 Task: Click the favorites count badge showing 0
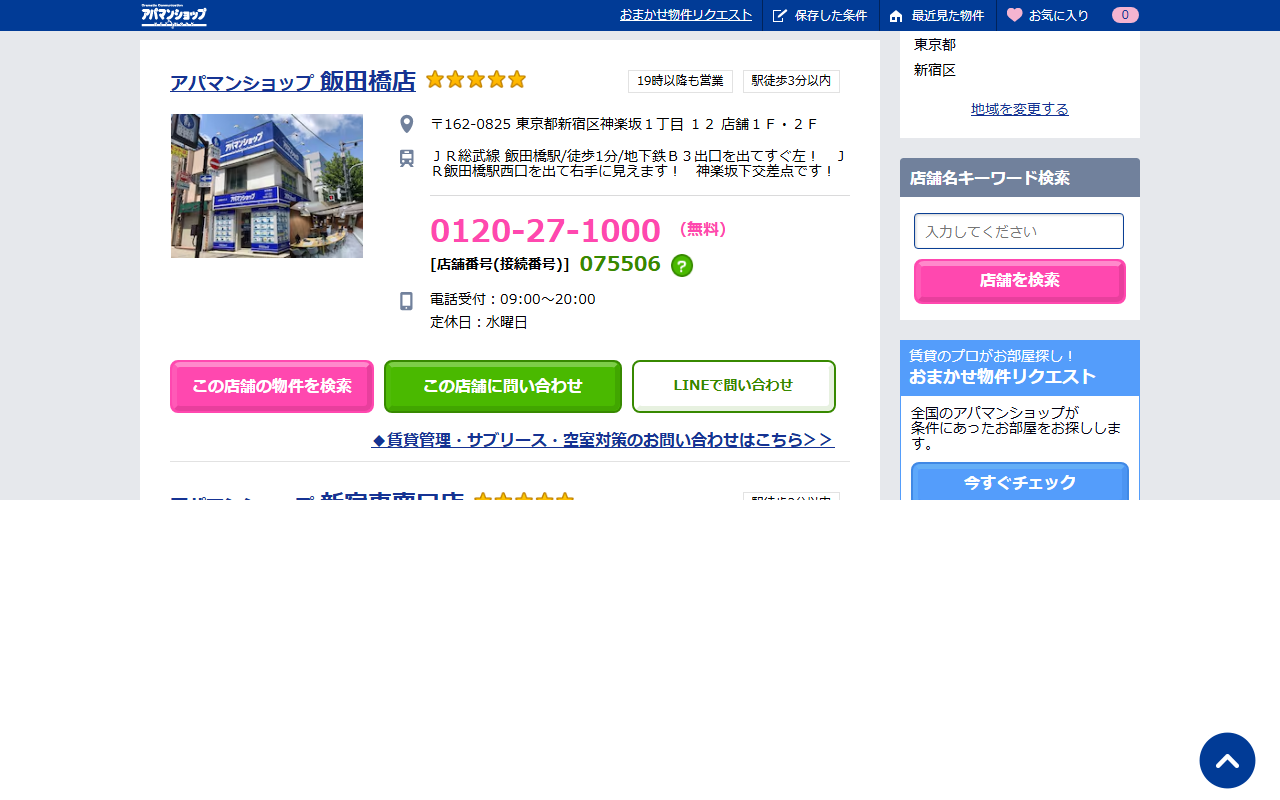(x=1125, y=15)
